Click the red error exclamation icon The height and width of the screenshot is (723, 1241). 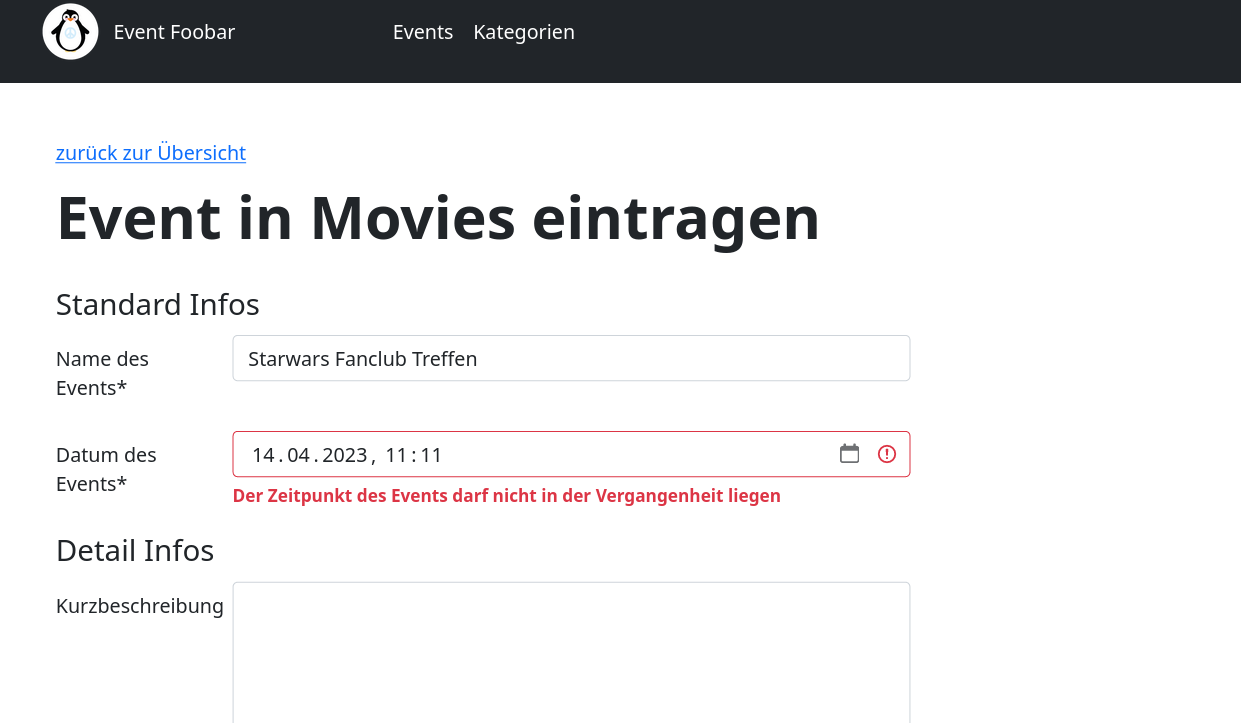pos(886,453)
